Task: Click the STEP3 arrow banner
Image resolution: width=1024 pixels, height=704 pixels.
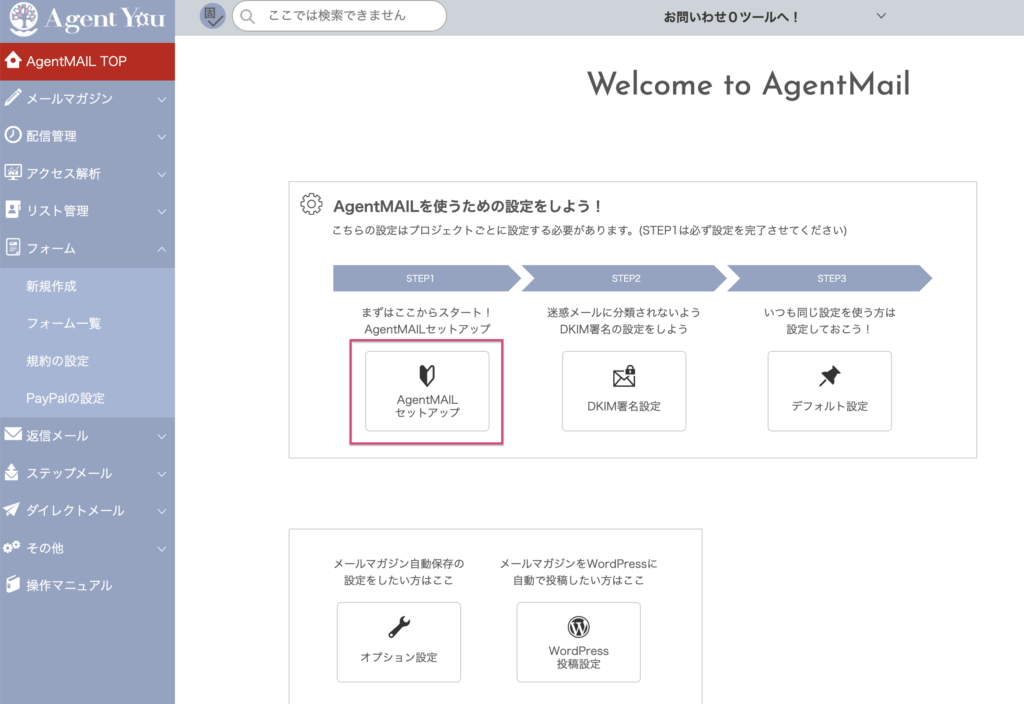Action: (829, 278)
